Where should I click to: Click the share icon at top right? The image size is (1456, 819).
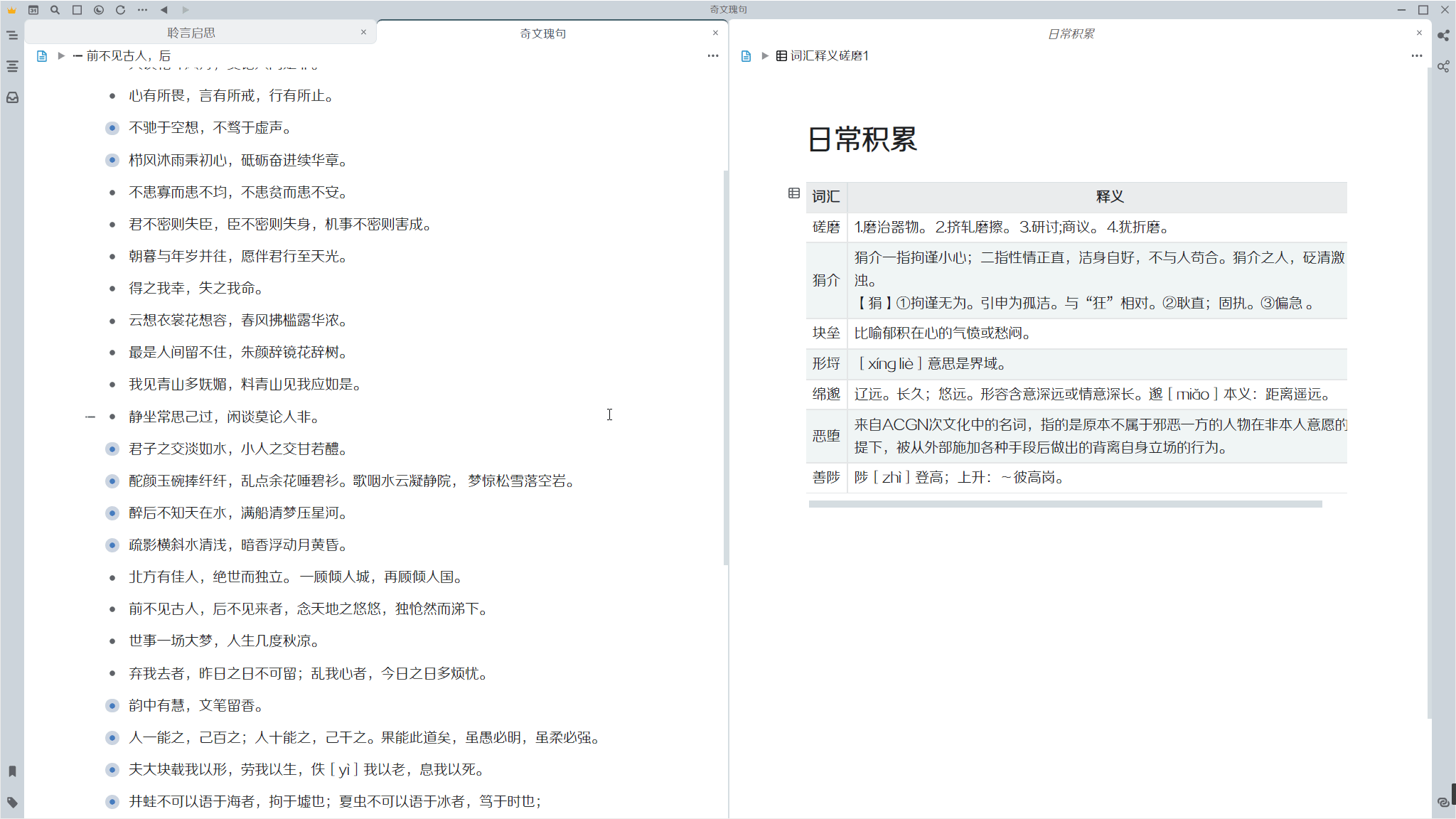pos(1442,35)
